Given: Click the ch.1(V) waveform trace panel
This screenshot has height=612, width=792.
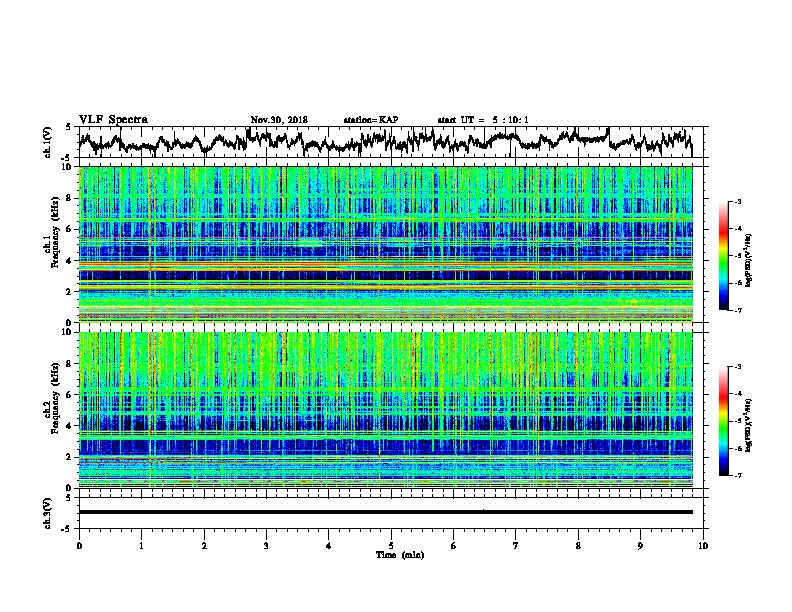Looking at the screenshot, I should coord(391,142).
